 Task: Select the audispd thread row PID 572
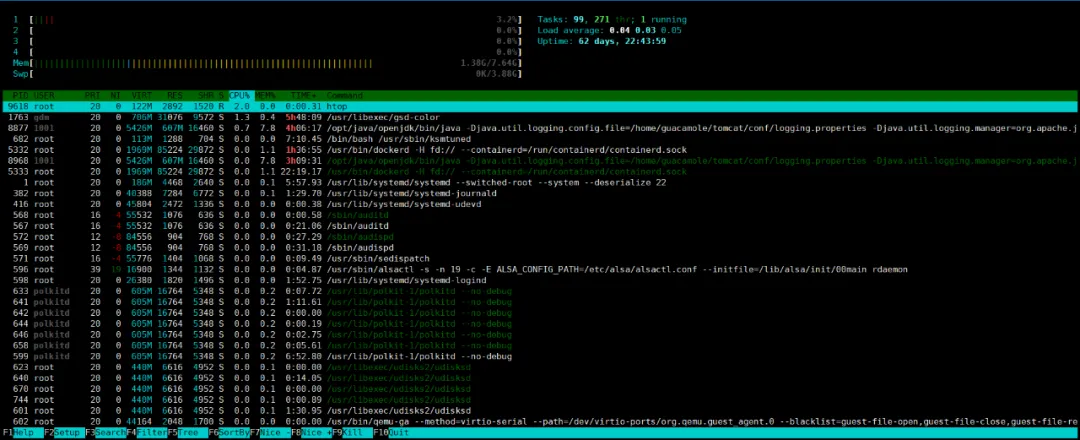pyautogui.click(x=540, y=237)
